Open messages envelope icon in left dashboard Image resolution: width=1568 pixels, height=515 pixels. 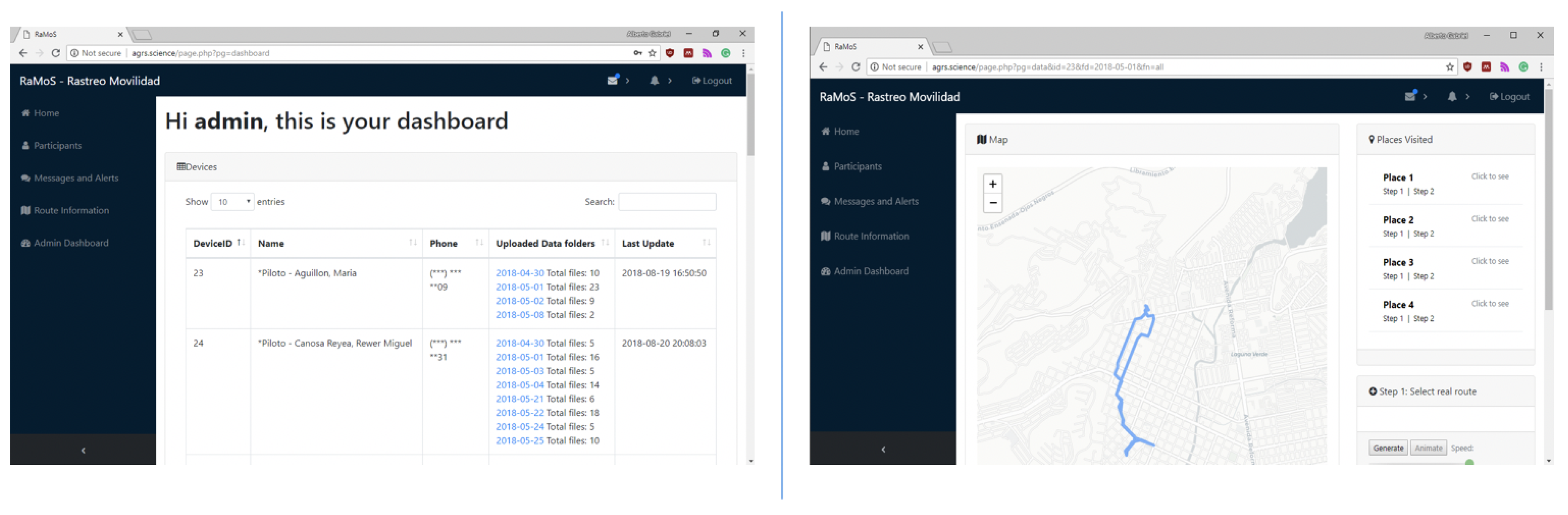tap(612, 80)
